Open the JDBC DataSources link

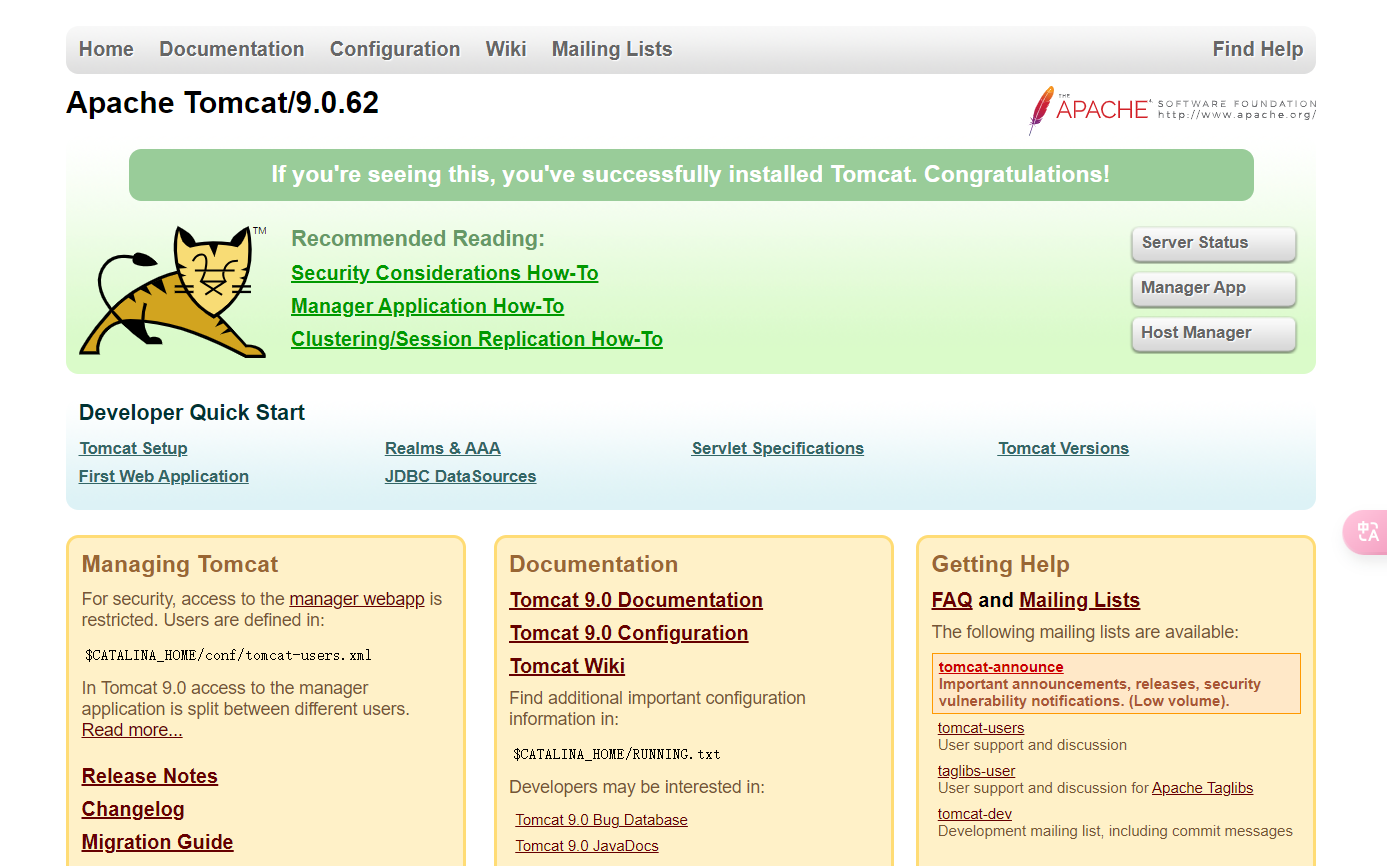click(460, 476)
